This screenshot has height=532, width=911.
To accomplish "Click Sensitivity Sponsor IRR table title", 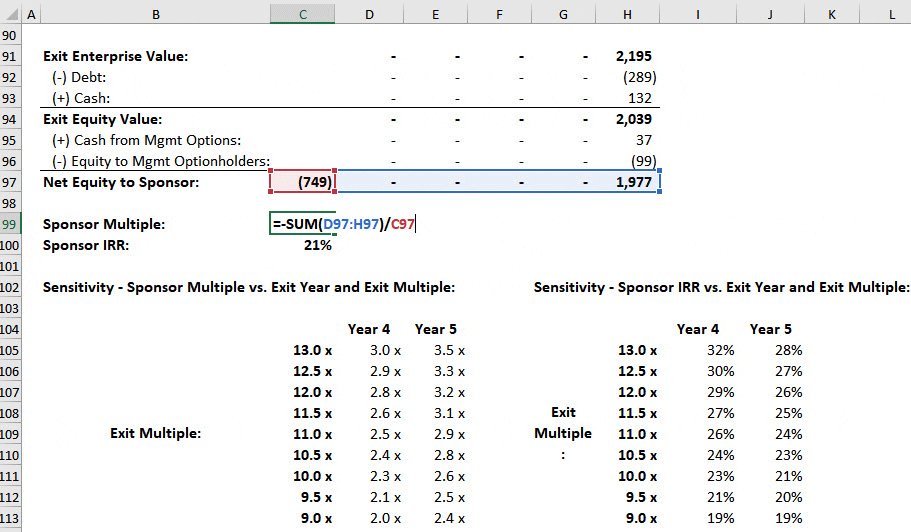I will [722, 287].
